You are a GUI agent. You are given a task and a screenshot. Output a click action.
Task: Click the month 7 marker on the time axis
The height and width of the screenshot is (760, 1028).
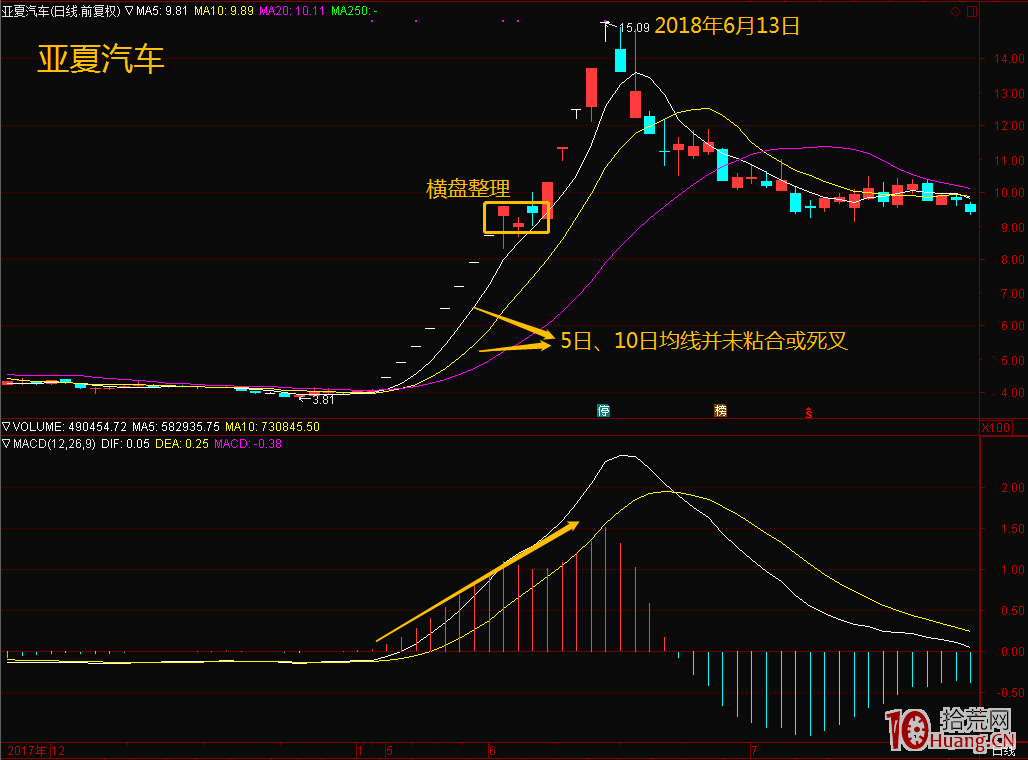pos(754,751)
